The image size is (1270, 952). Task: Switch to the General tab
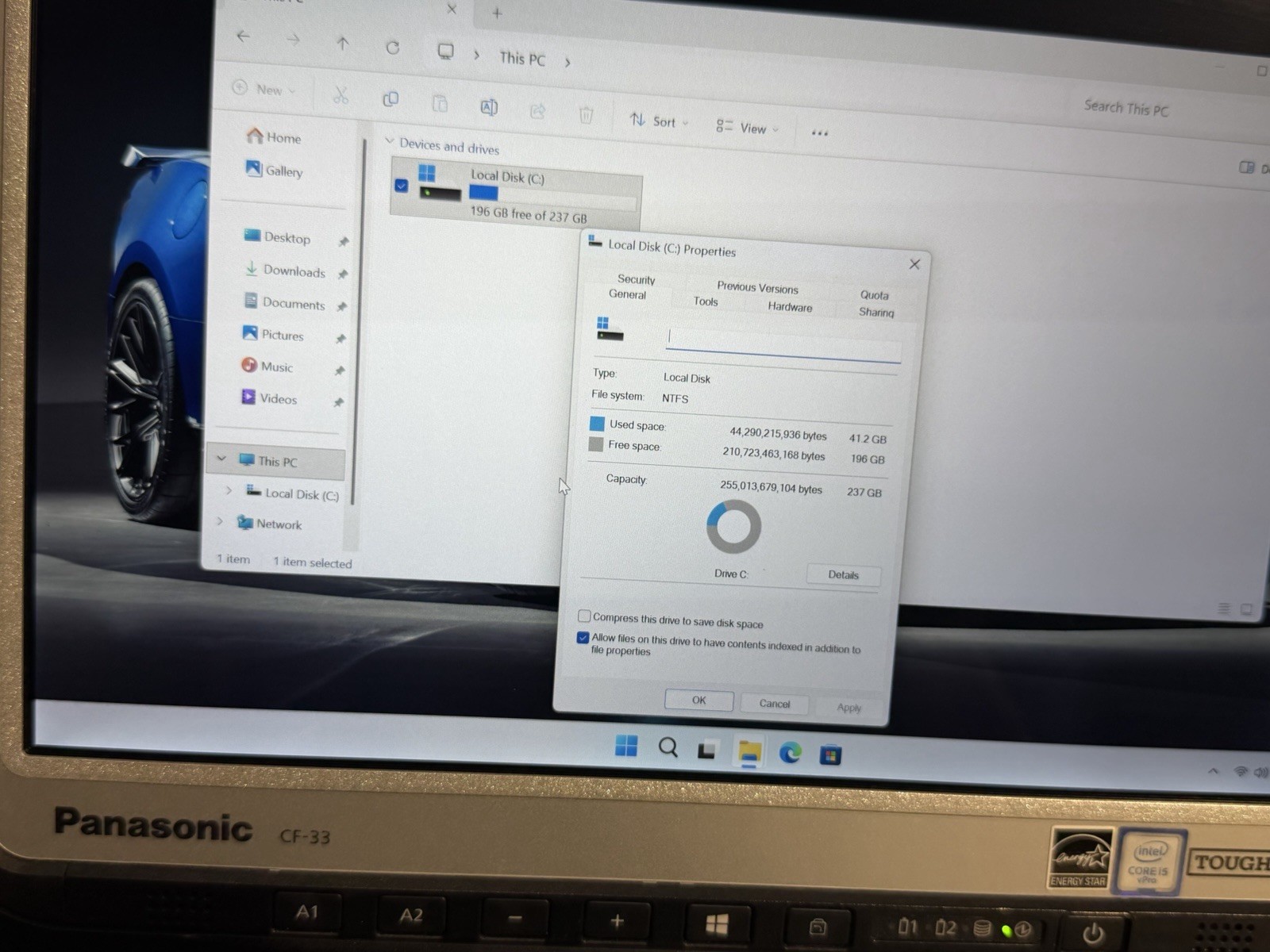tap(627, 294)
